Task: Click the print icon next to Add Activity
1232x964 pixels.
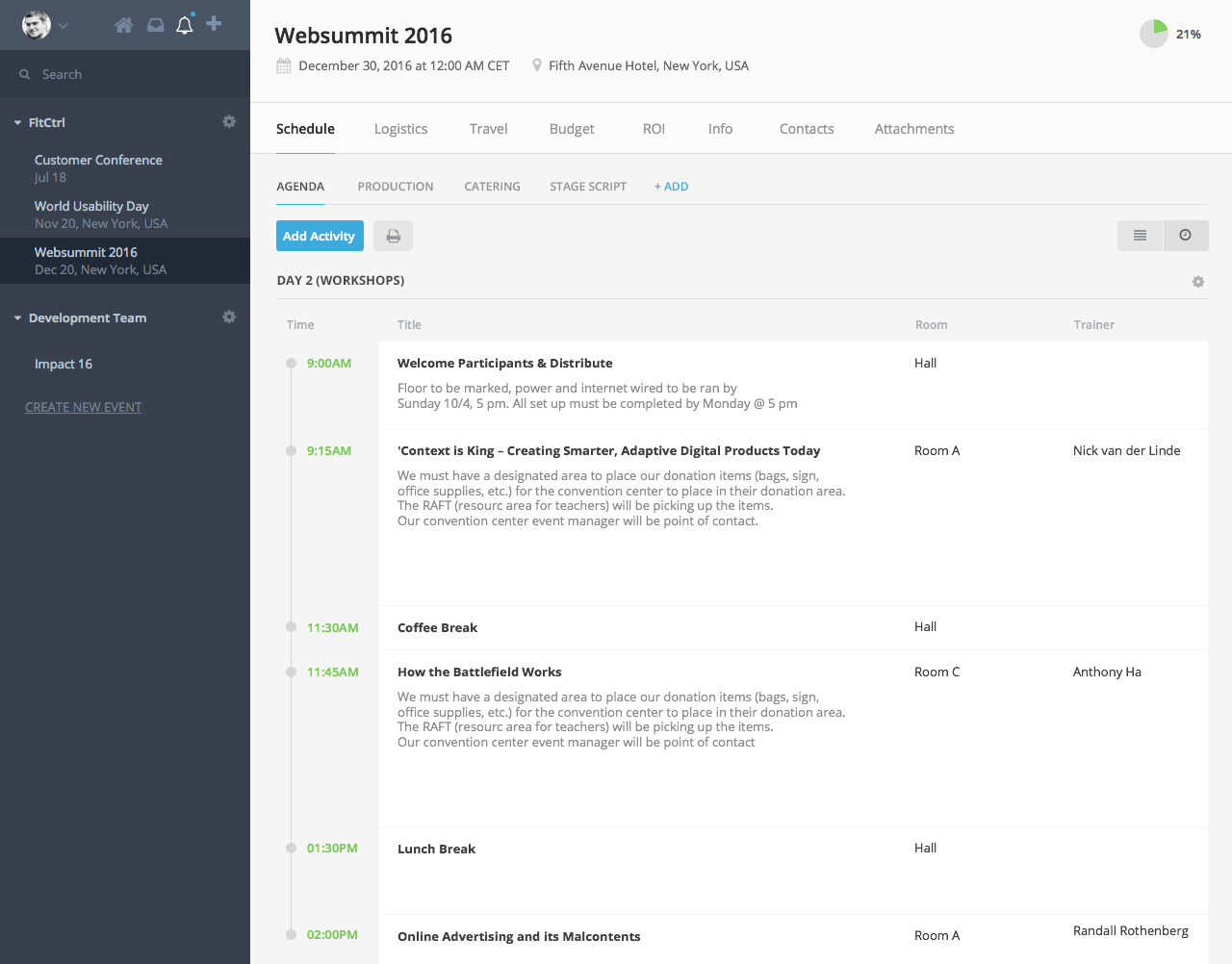Action: click(393, 236)
